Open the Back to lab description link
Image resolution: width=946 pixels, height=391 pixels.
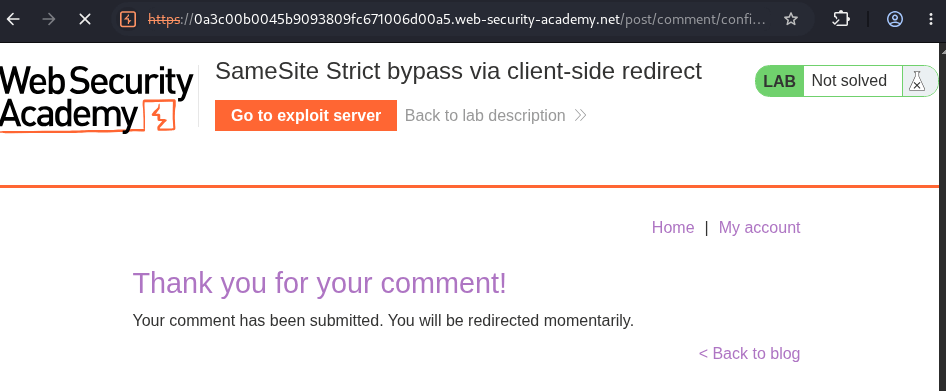click(485, 115)
